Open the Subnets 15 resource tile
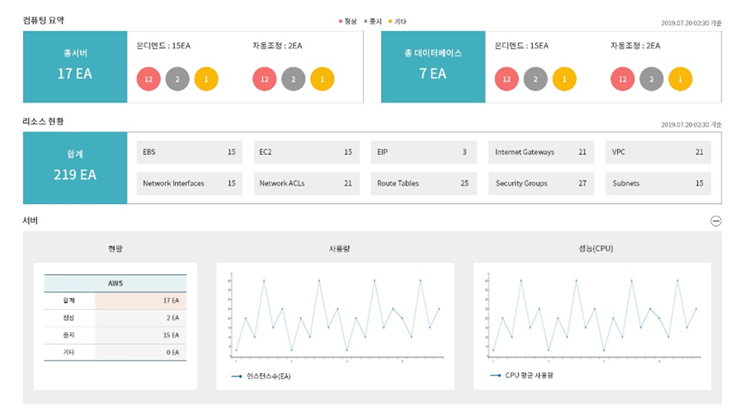 pyautogui.click(x=658, y=183)
